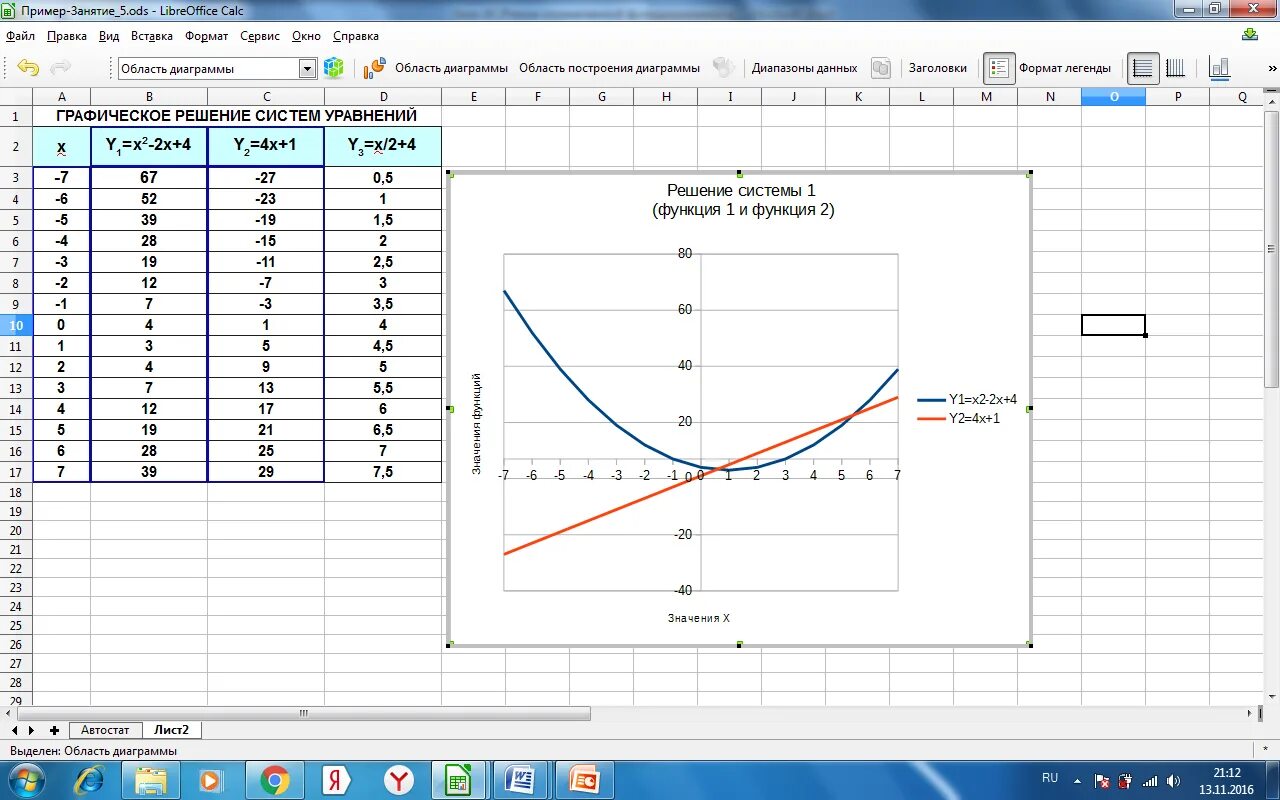Open media player taskbar icon
This screenshot has width=1280, height=800.
coord(212,779)
